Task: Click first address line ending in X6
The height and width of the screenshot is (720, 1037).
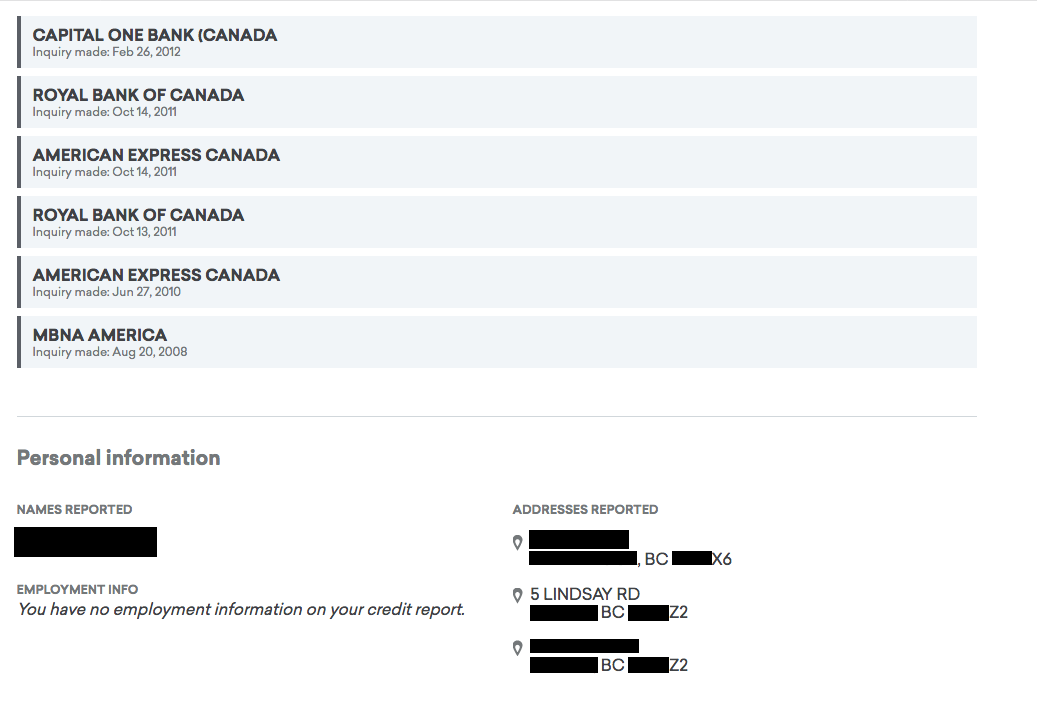Action: [x=630, y=559]
